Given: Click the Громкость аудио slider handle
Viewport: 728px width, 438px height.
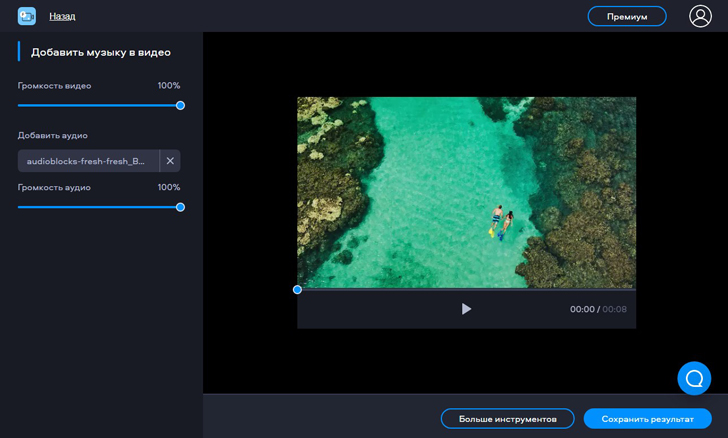Looking at the screenshot, I should 181,207.
